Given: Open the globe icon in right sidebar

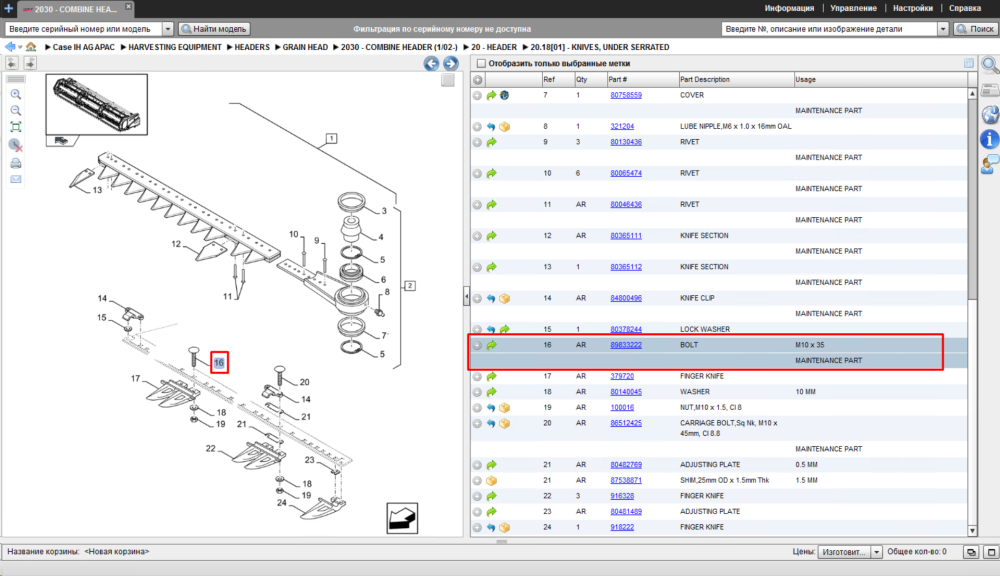Looking at the screenshot, I should click(990, 114).
